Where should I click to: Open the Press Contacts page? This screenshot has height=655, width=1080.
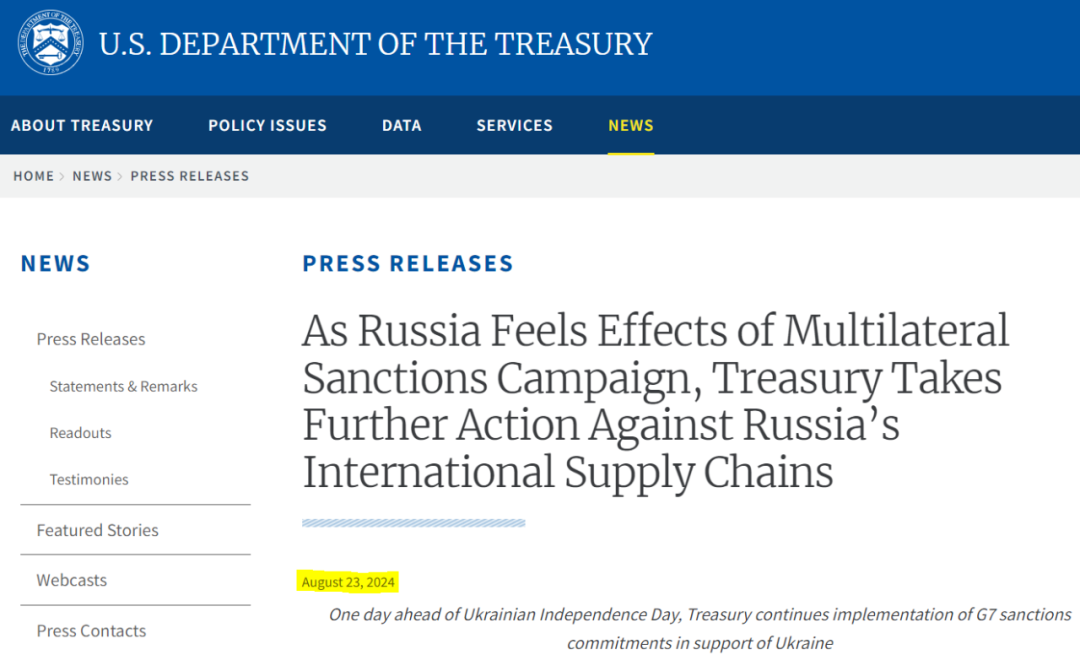coord(90,631)
